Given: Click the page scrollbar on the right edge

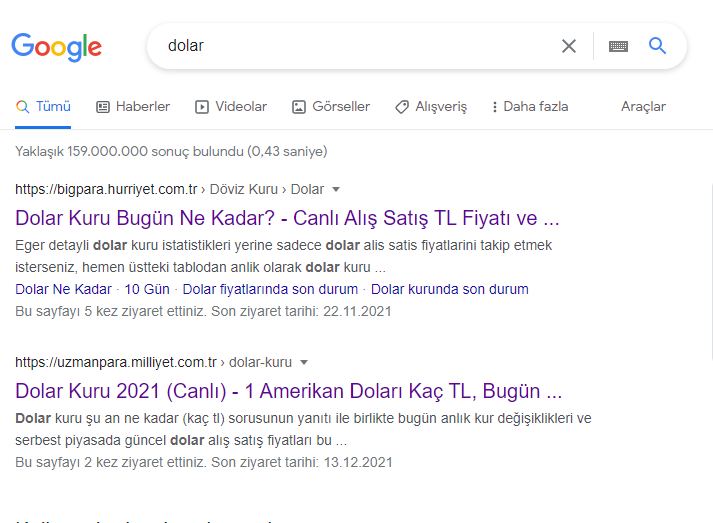Looking at the screenshot, I should [x=711, y=271].
